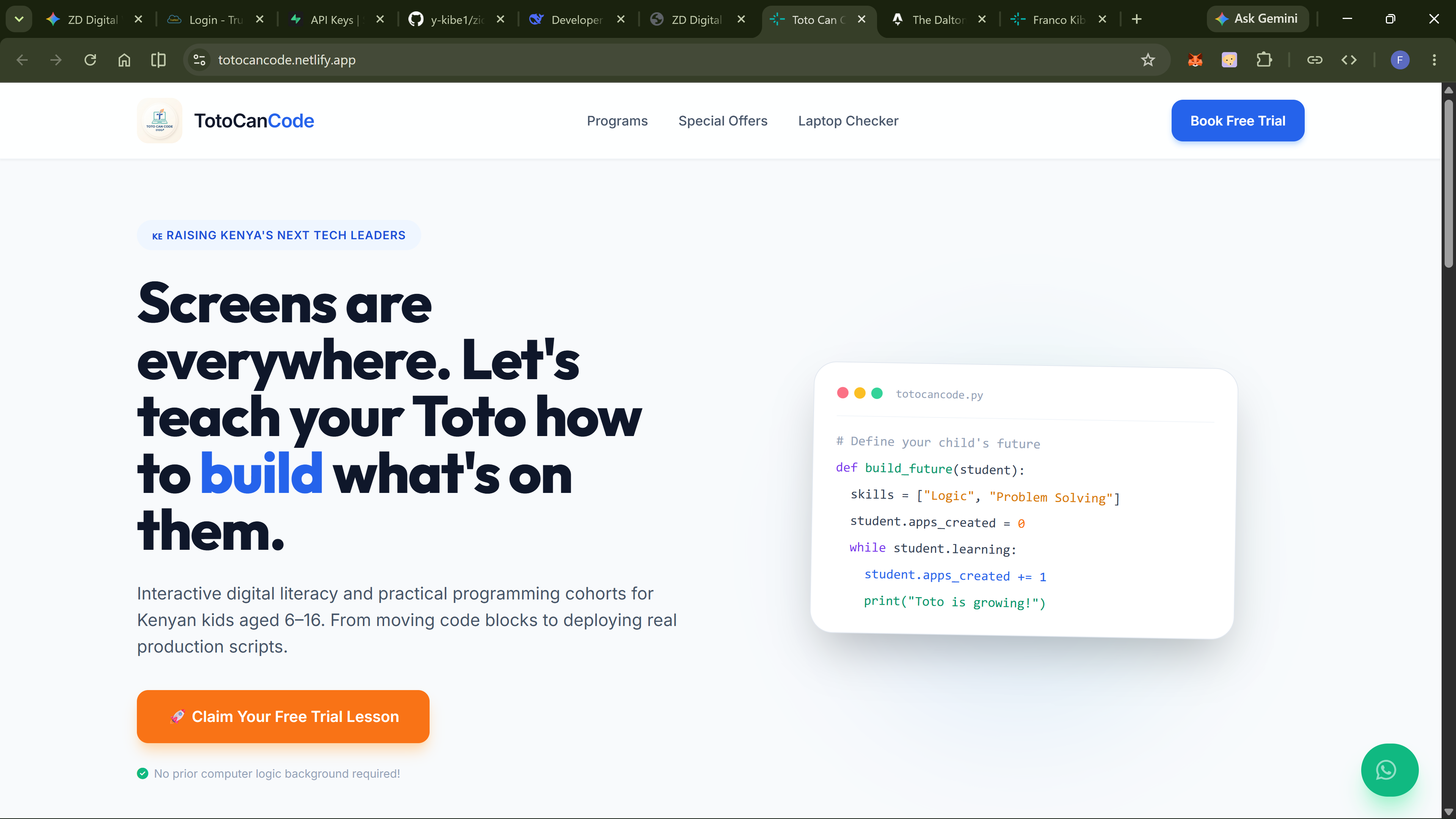The image size is (1456, 819).
Task: Click the green check icon below button
Action: [x=143, y=773]
